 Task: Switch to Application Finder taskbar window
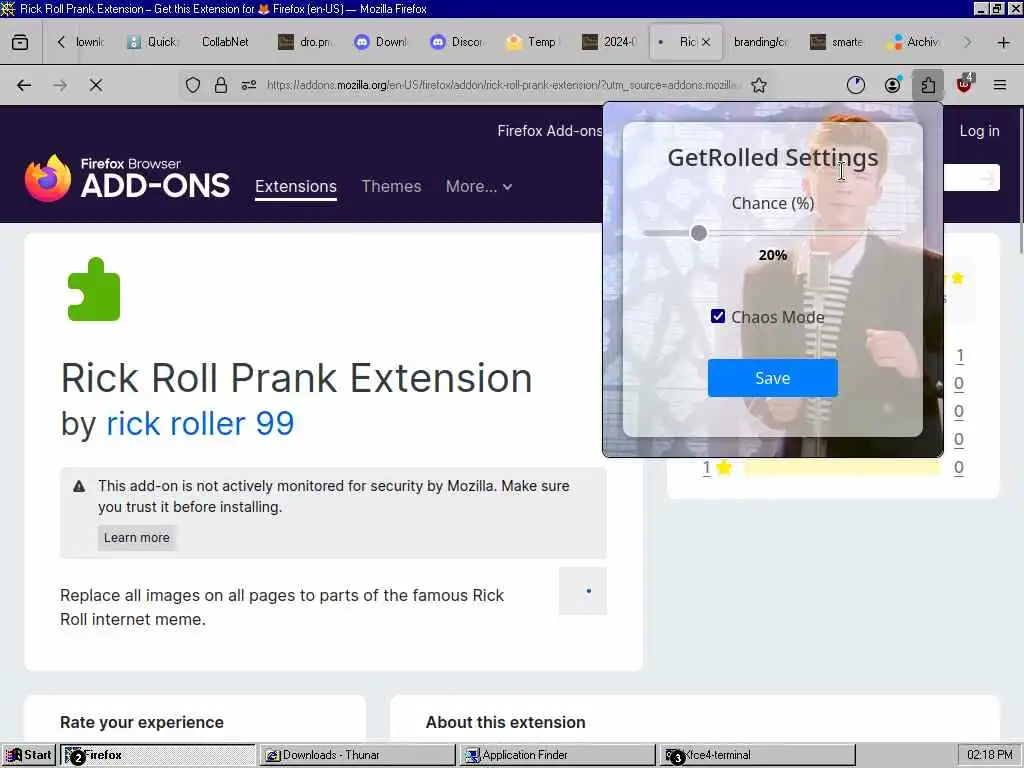pos(557,755)
